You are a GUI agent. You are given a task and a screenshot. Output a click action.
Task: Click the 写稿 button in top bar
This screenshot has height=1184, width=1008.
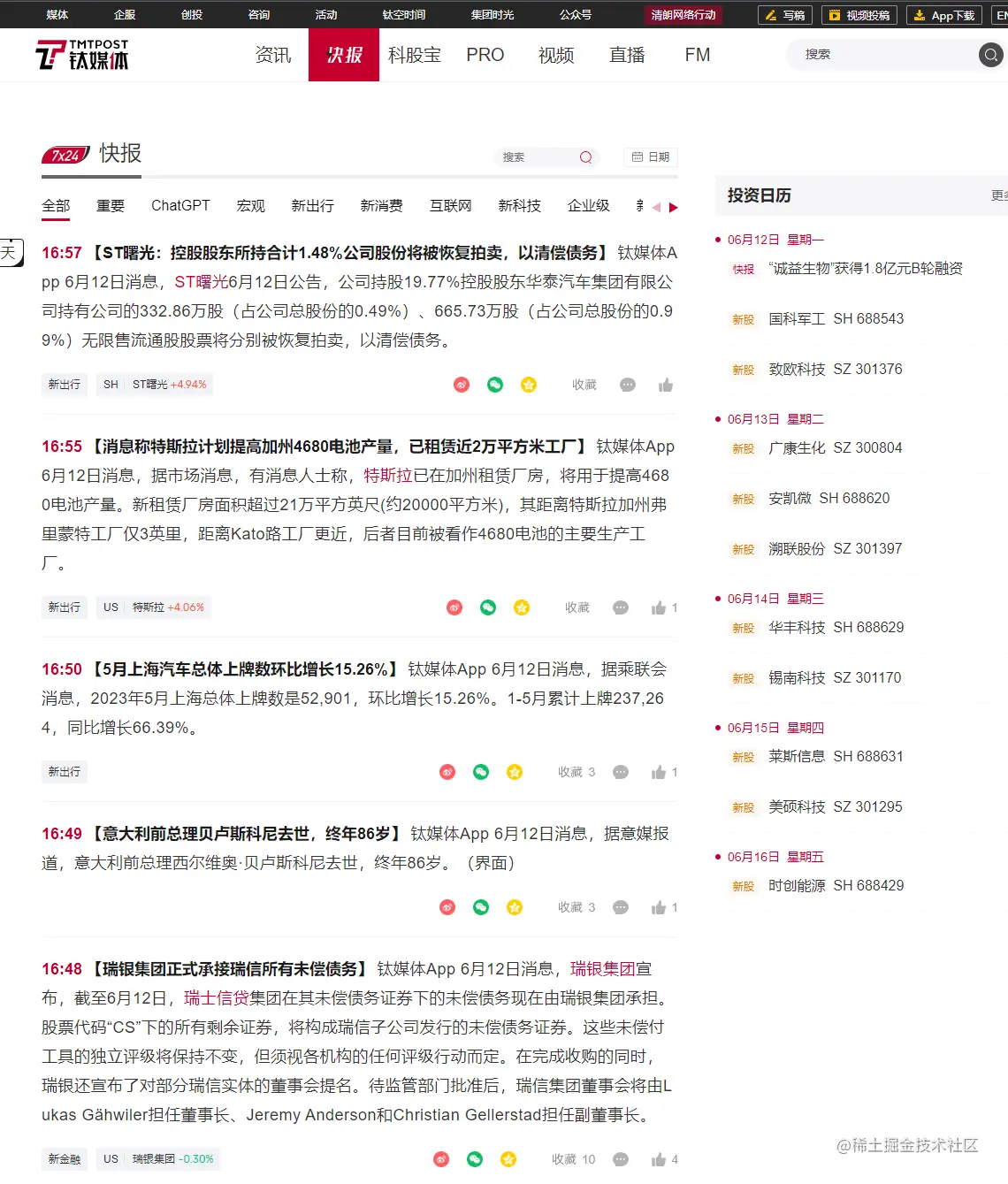click(x=785, y=15)
